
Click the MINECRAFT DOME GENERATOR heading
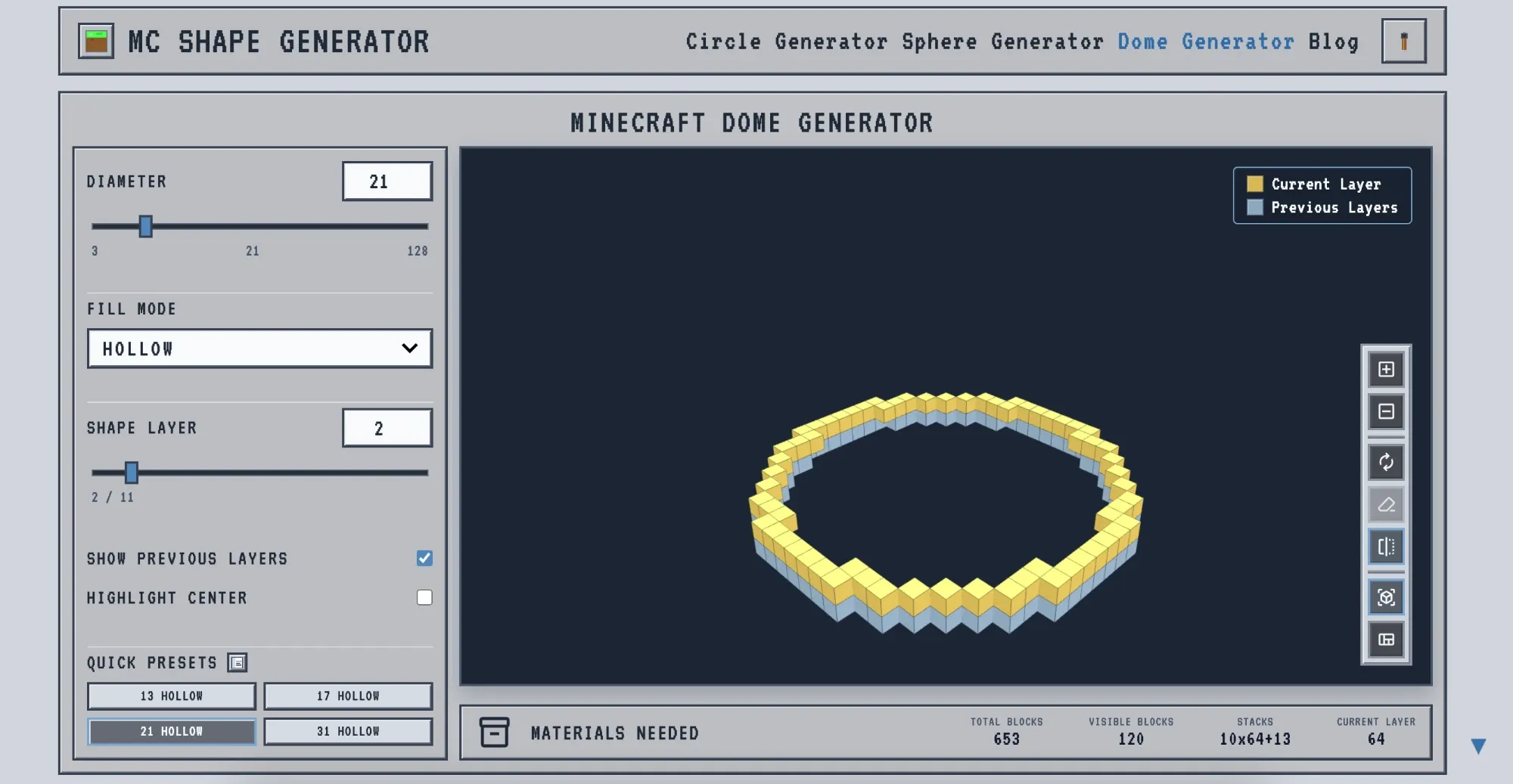(x=752, y=122)
